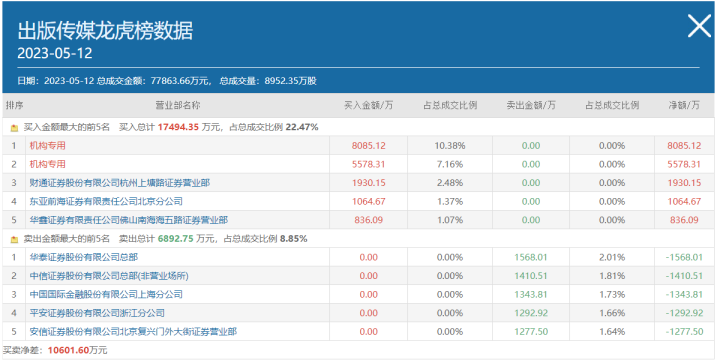Open 安信证券股份有限公司北京复兴门外大街证券营业部 link
Image resolution: width=718 pixels, height=363 pixels.
pos(133,331)
